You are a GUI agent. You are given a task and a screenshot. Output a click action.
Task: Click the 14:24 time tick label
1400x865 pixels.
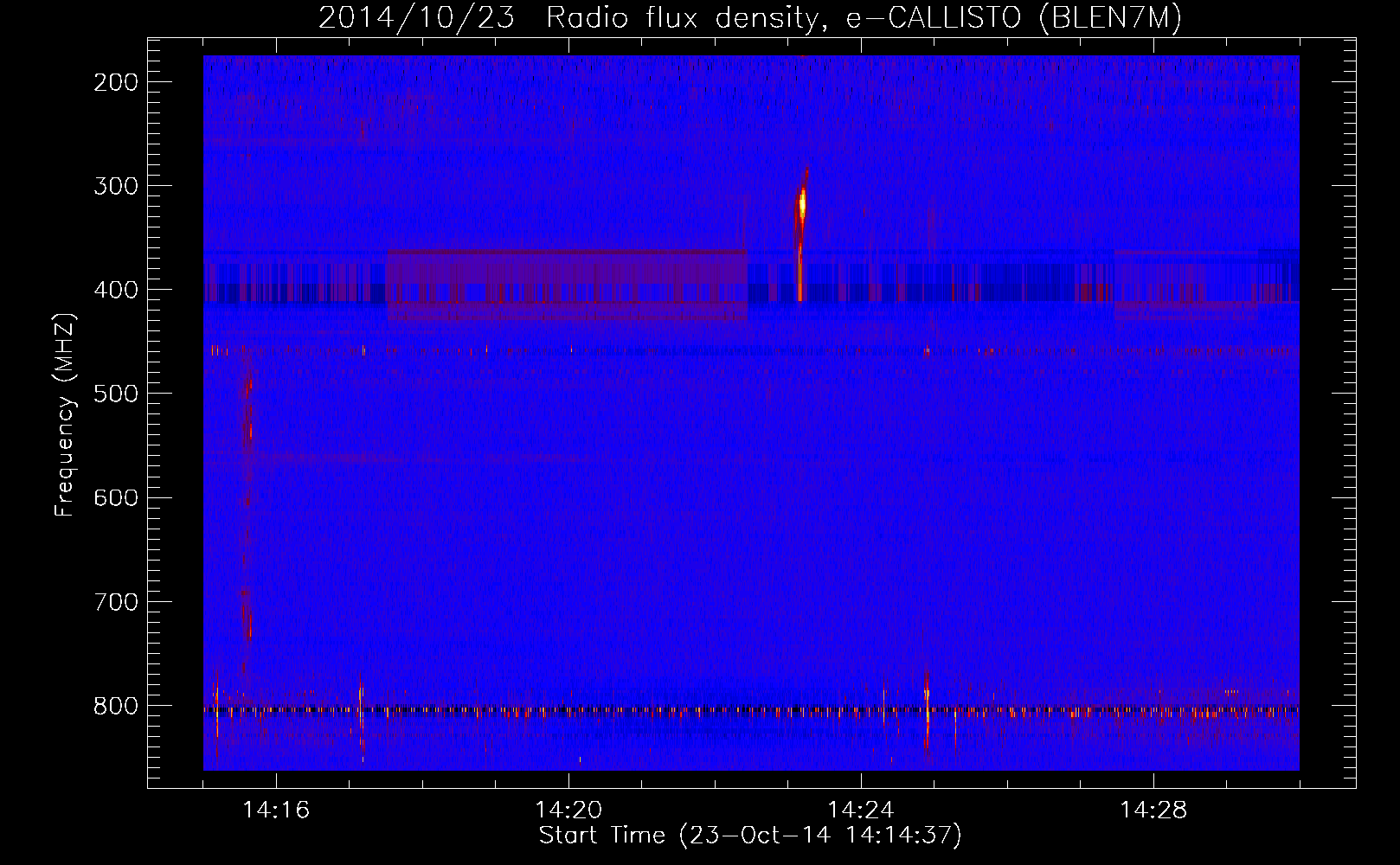[x=861, y=810]
